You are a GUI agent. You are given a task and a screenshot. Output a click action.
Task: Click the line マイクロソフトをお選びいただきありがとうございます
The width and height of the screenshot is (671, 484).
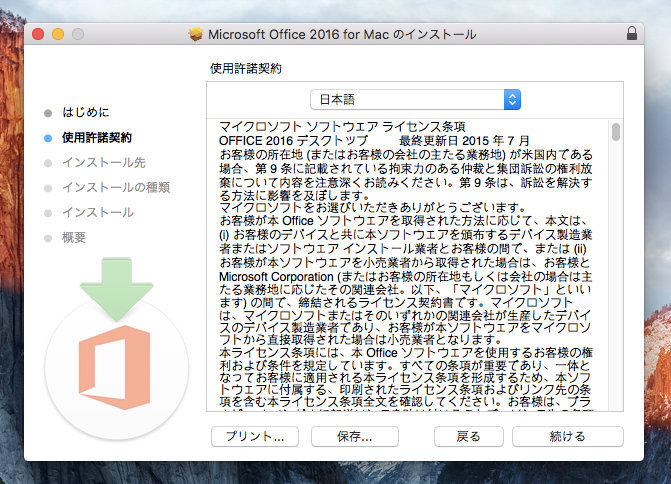click(372, 208)
